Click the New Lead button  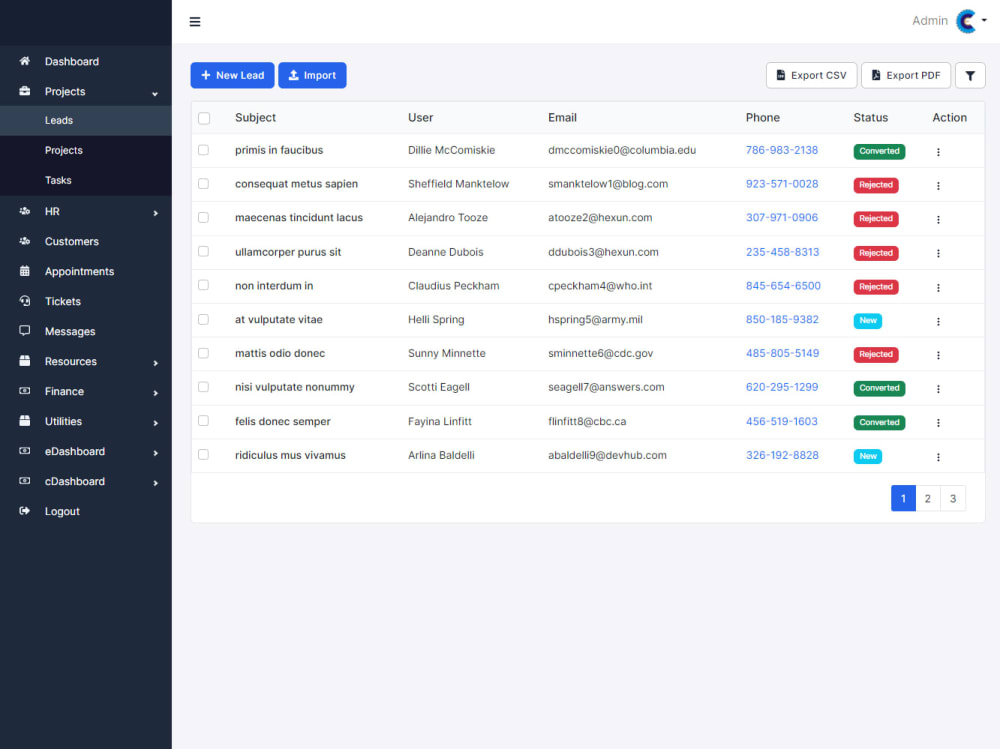[x=232, y=74]
